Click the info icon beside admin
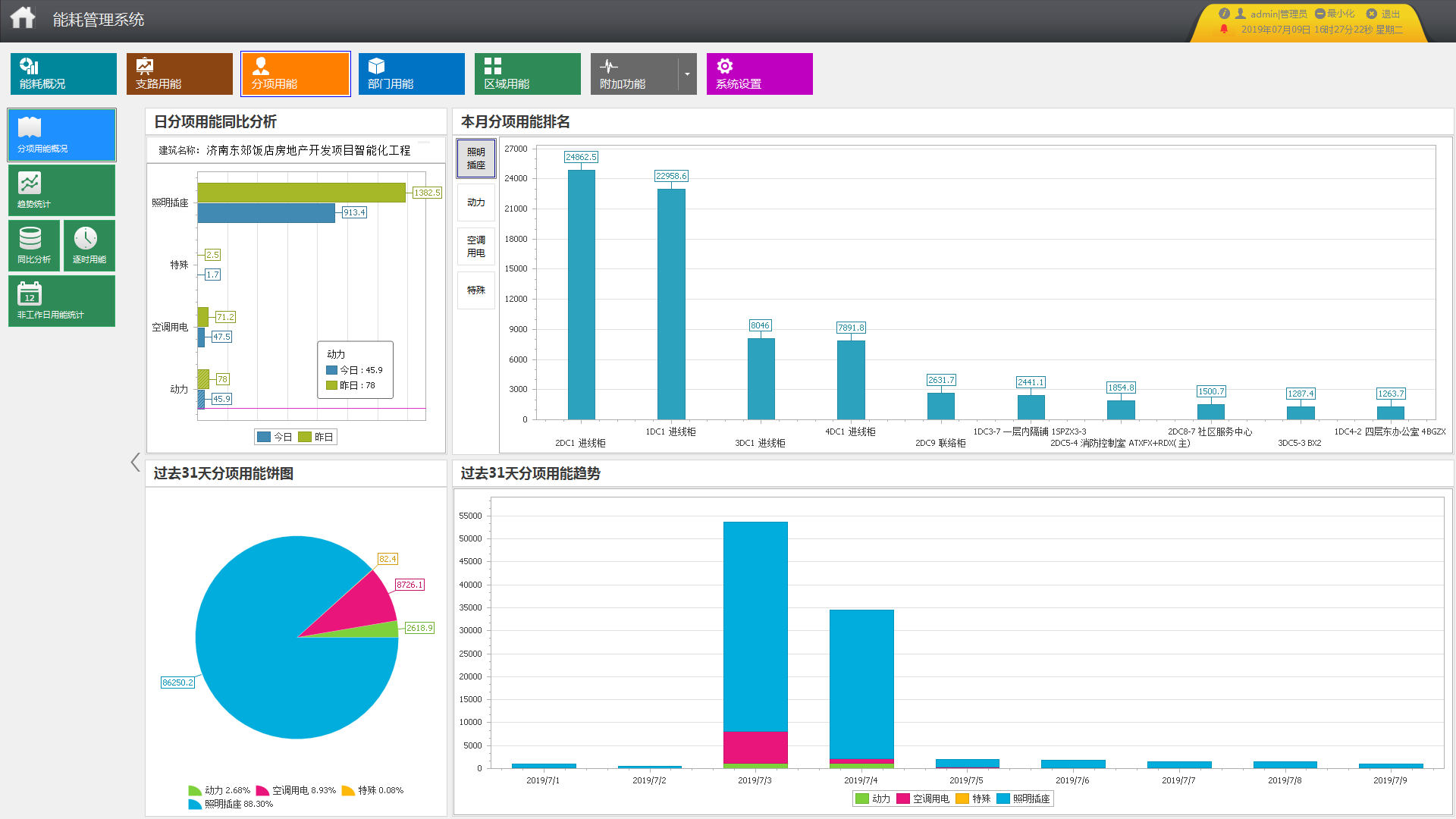Image resolution: width=1456 pixels, height=819 pixels. click(1223, 14)
